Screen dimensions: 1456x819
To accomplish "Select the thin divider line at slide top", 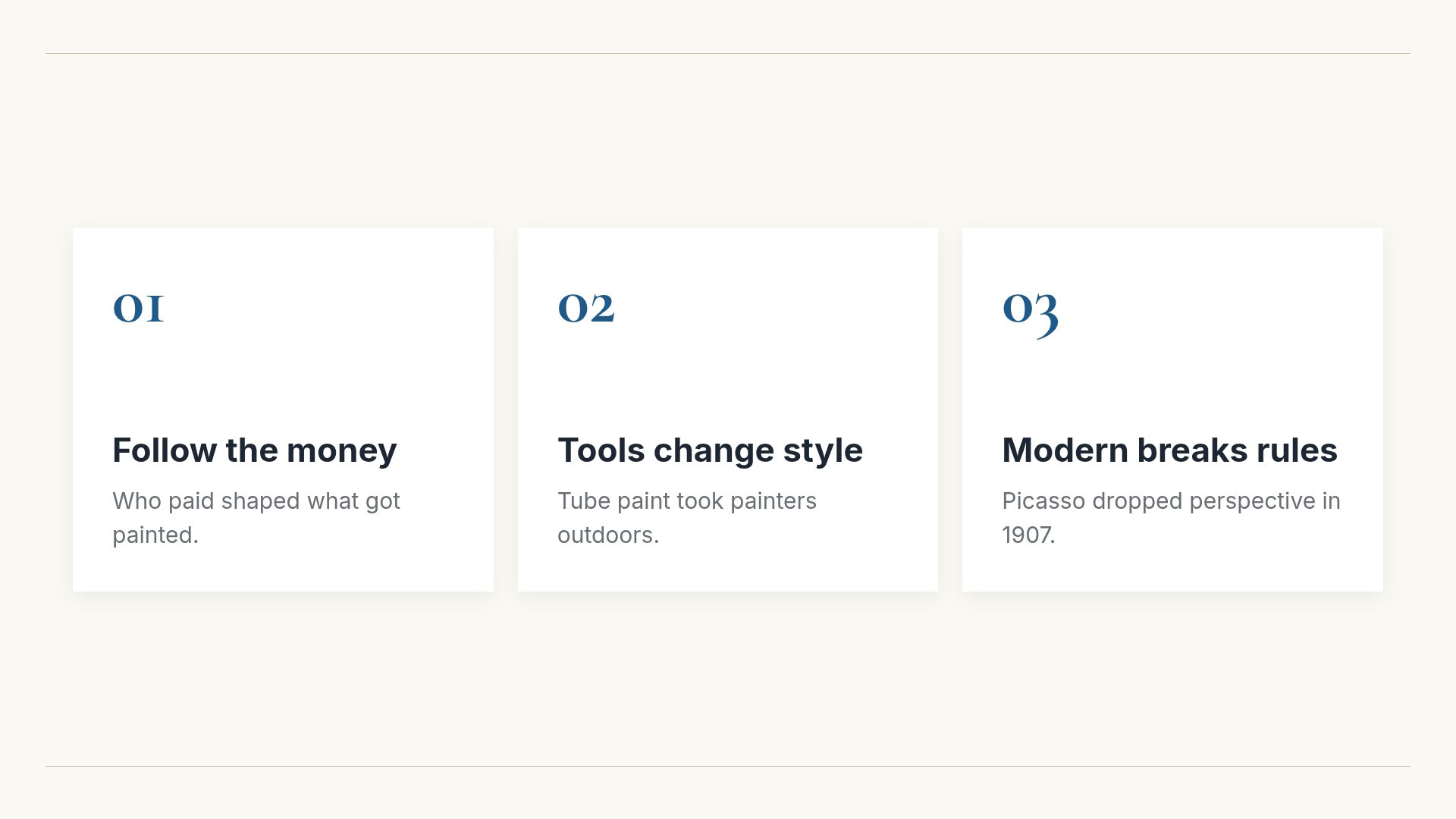I will coord(728,53).
